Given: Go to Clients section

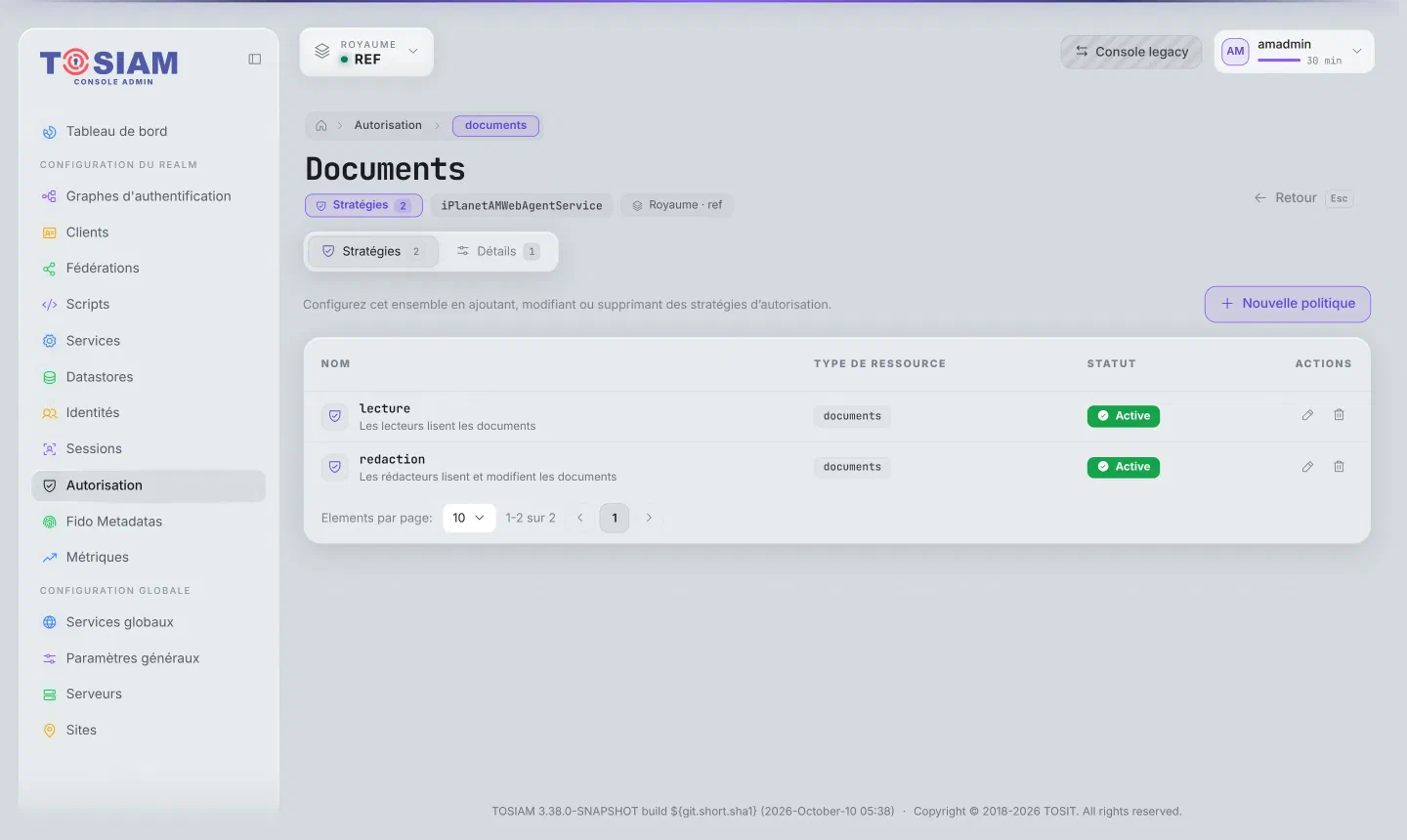Looking at the screenshot, I should click(149, 232).
